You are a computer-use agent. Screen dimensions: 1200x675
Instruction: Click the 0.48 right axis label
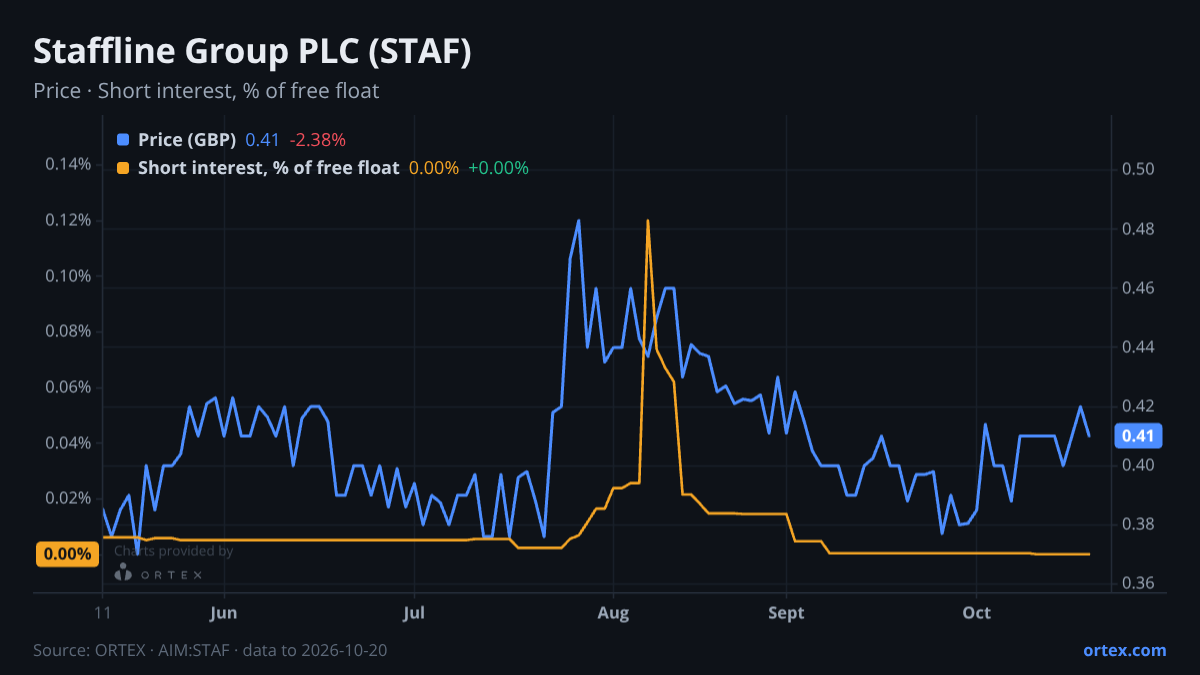[x=1138, y=229]
